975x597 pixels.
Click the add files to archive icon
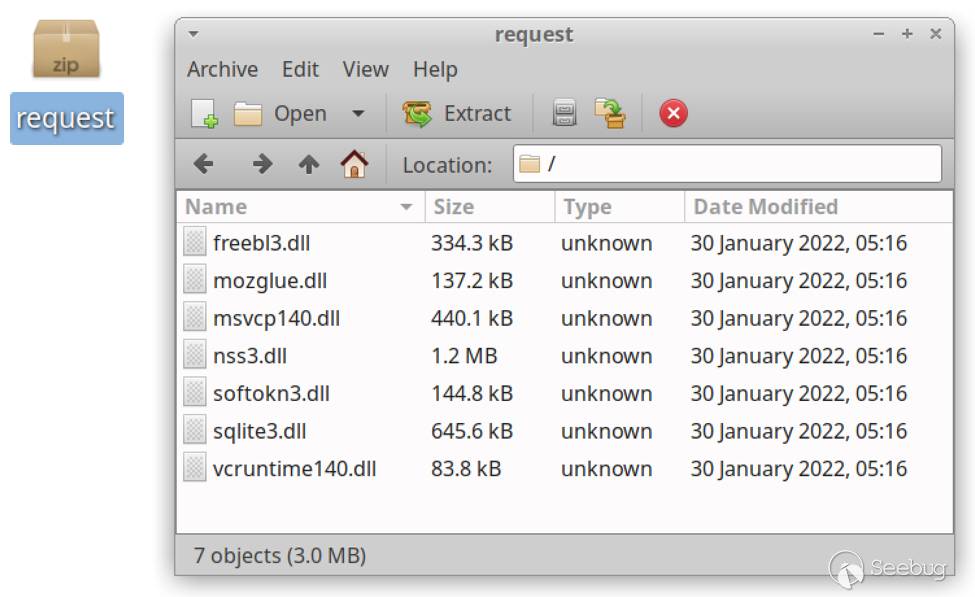(x=565, y=114)
